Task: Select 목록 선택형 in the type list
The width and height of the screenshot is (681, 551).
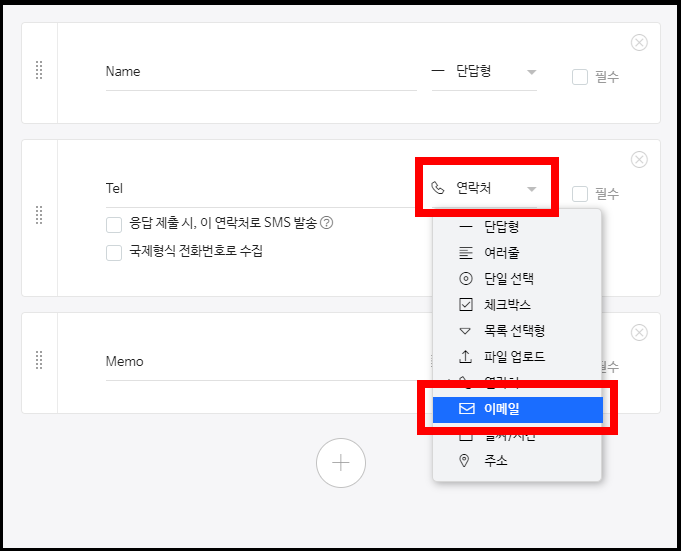Action: 517,331
